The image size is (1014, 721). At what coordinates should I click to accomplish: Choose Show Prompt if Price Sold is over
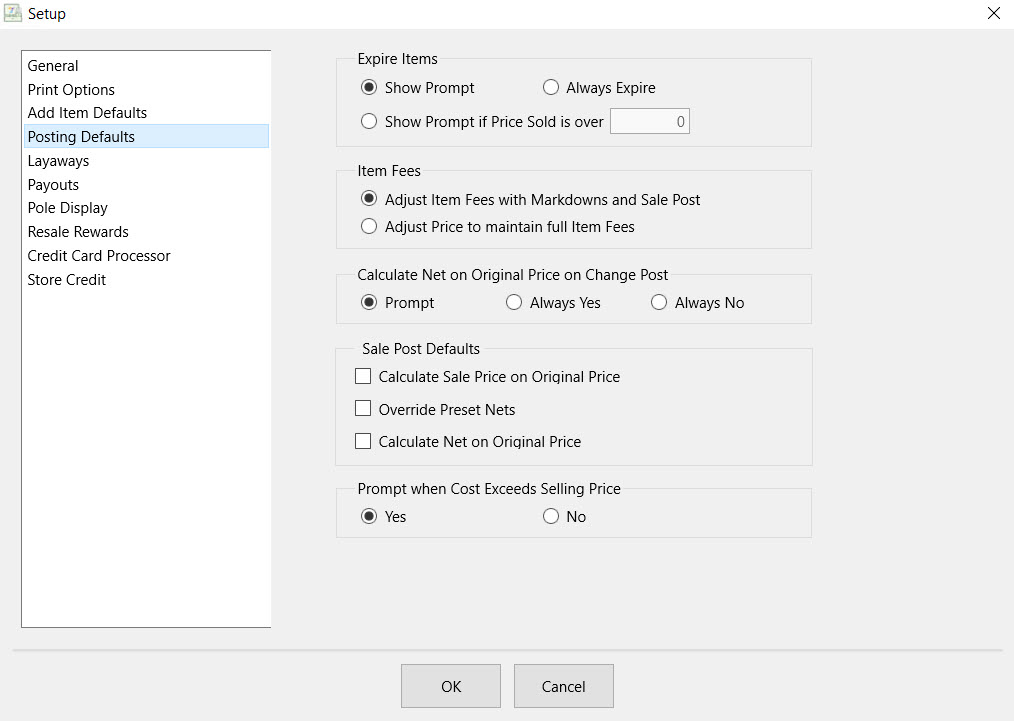[369, 122]
